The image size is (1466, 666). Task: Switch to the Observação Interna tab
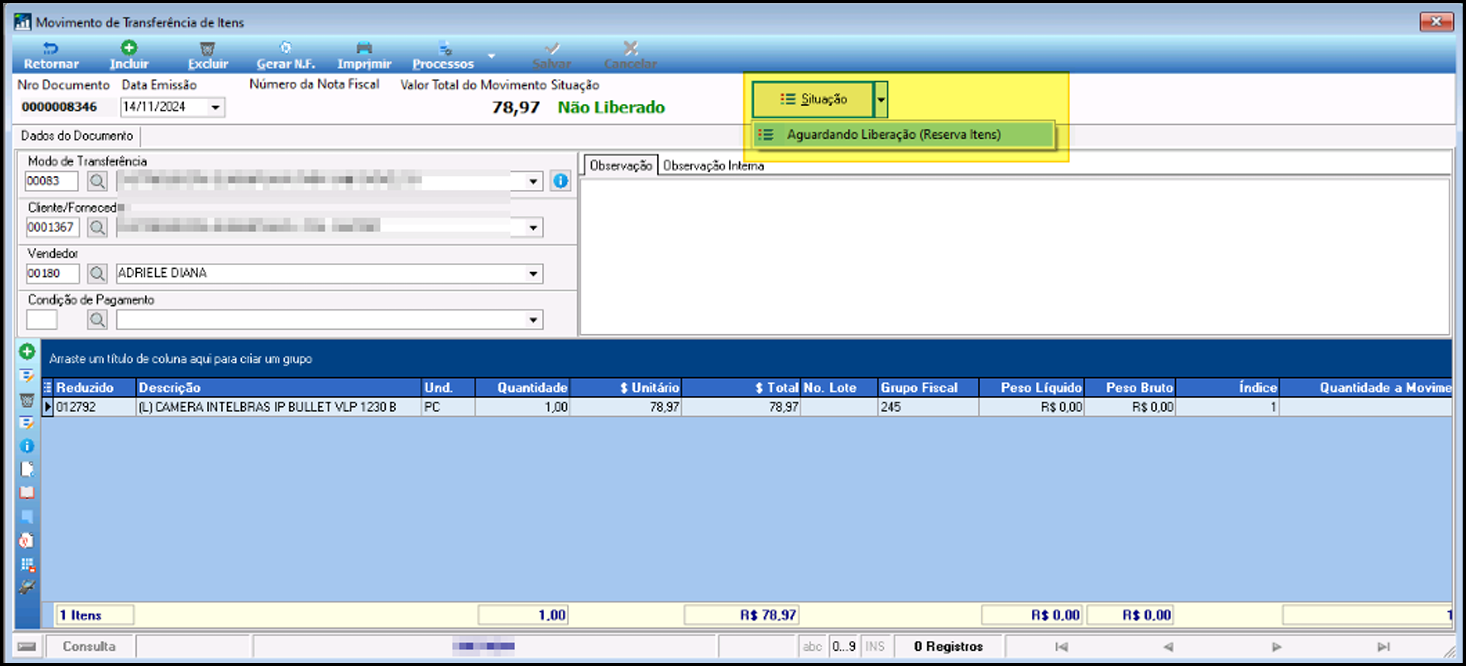point(713,166)
